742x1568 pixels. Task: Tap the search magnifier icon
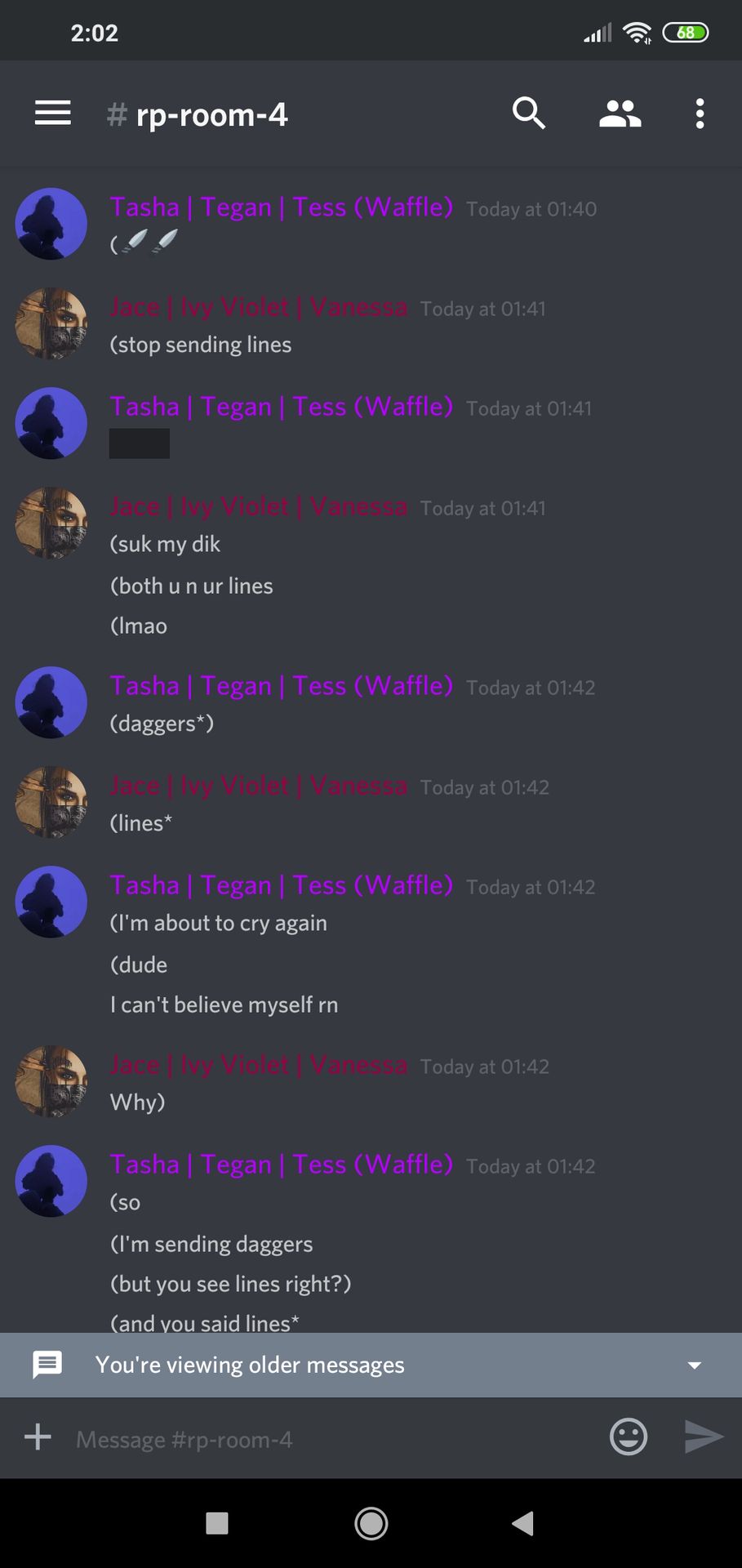[x=529, y=114]
